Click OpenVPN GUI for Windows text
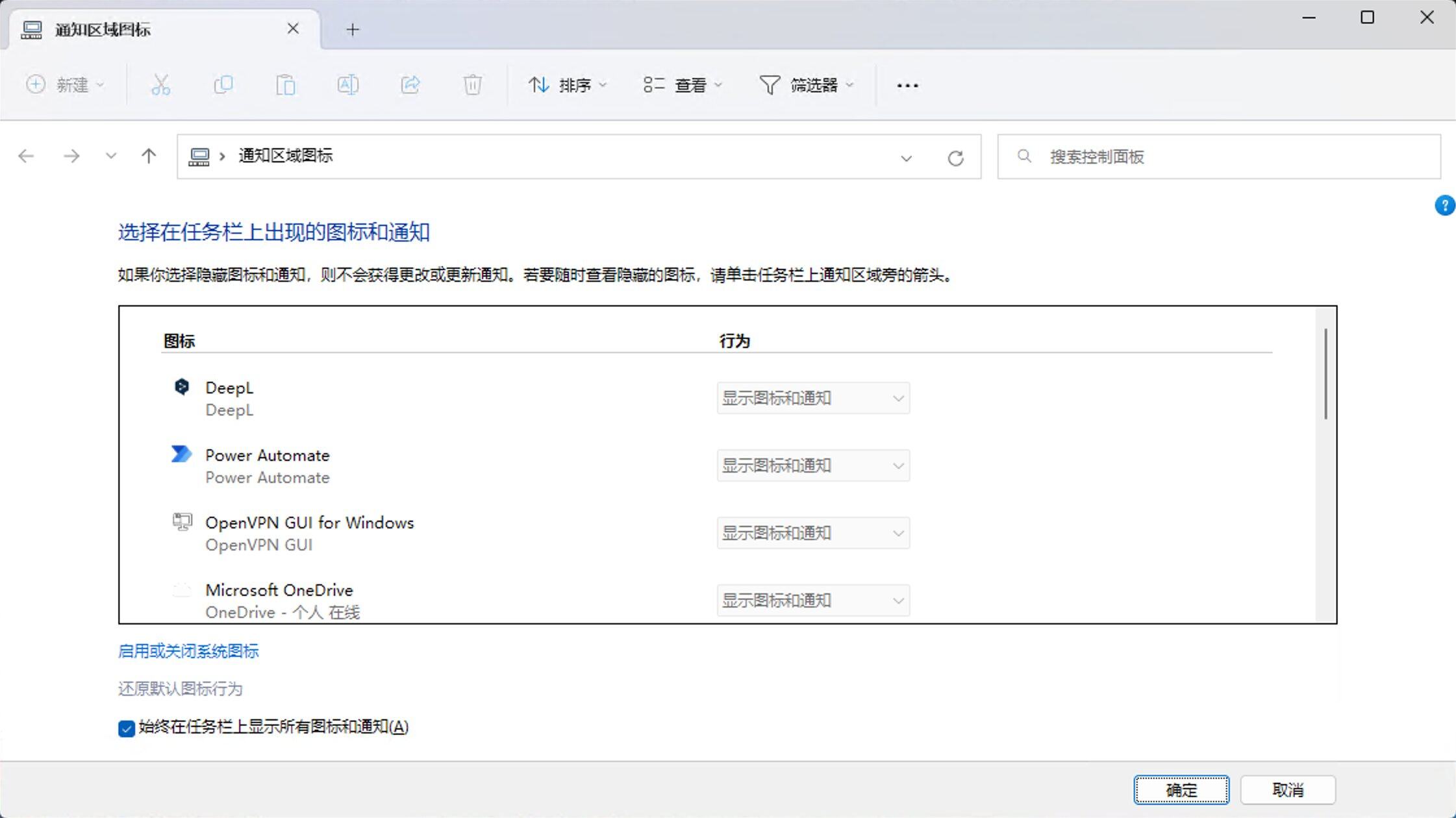 tap(310, 523)
